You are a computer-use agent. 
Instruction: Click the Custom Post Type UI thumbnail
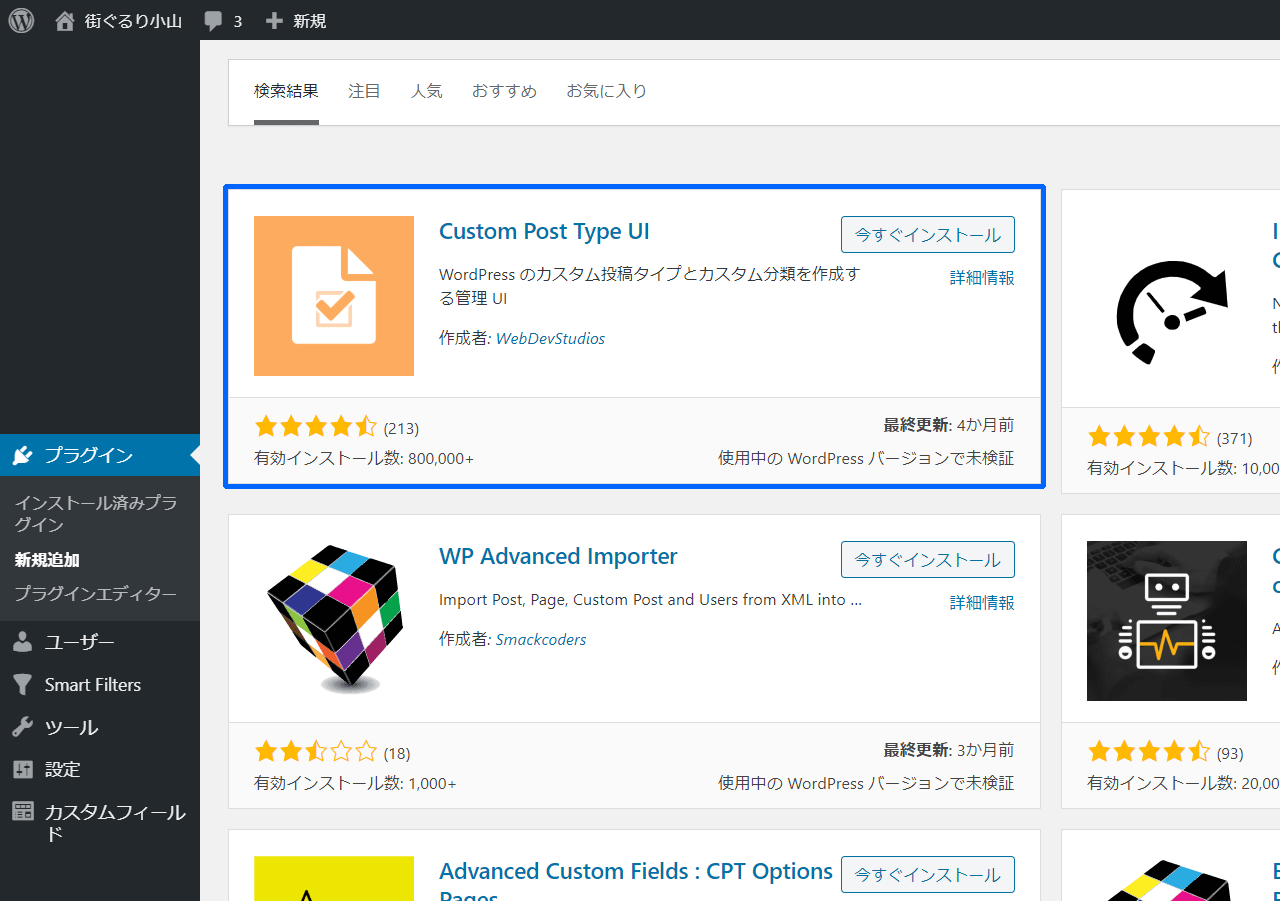click(x=334, y=296)
